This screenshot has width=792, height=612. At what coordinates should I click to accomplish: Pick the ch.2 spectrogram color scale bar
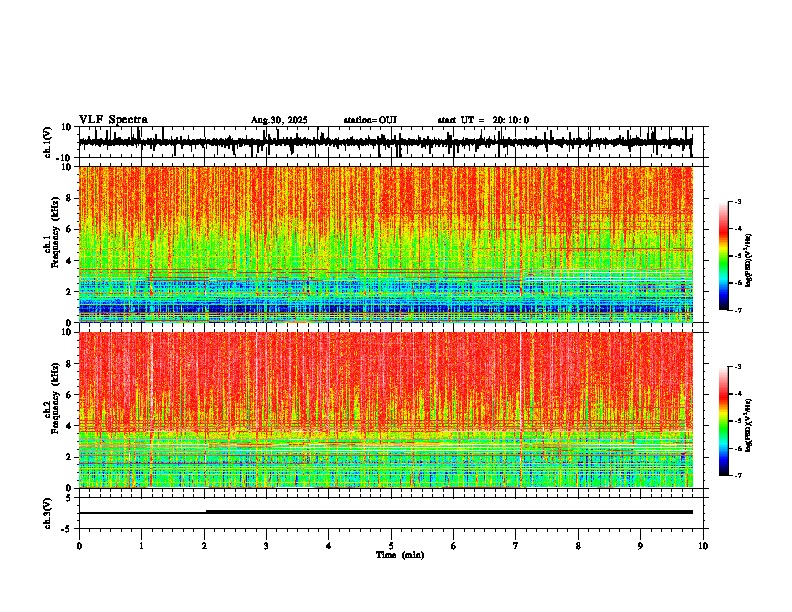(724, 421)
